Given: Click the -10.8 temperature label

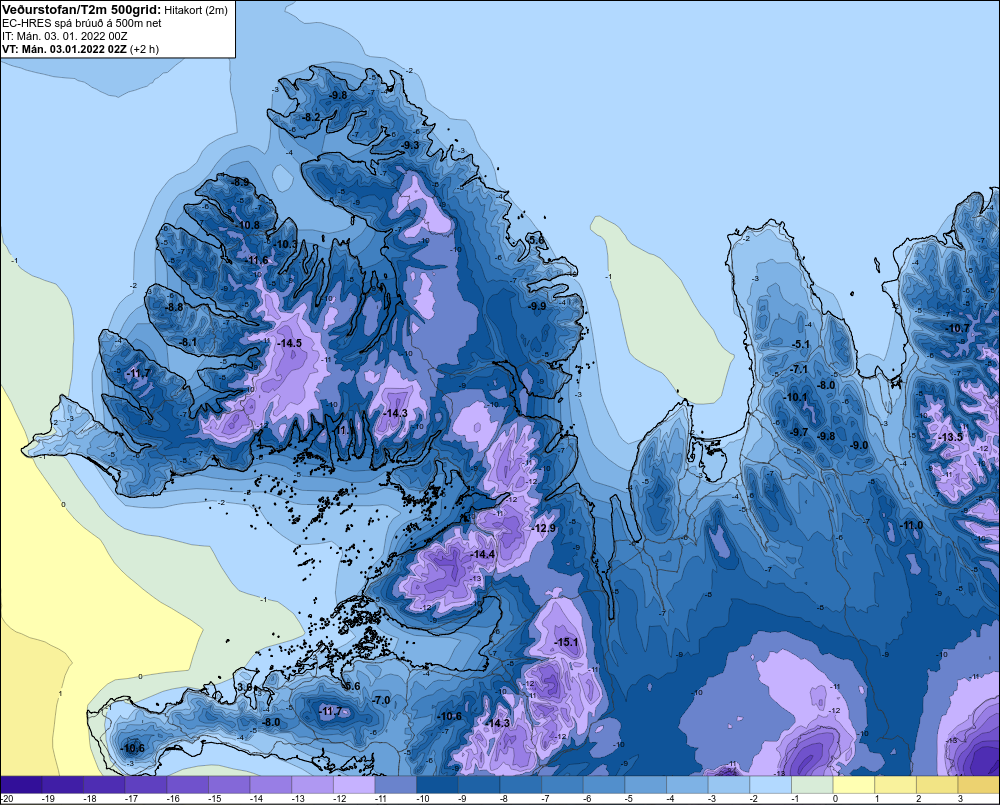Looking at the screenshot, I should 248,225.
